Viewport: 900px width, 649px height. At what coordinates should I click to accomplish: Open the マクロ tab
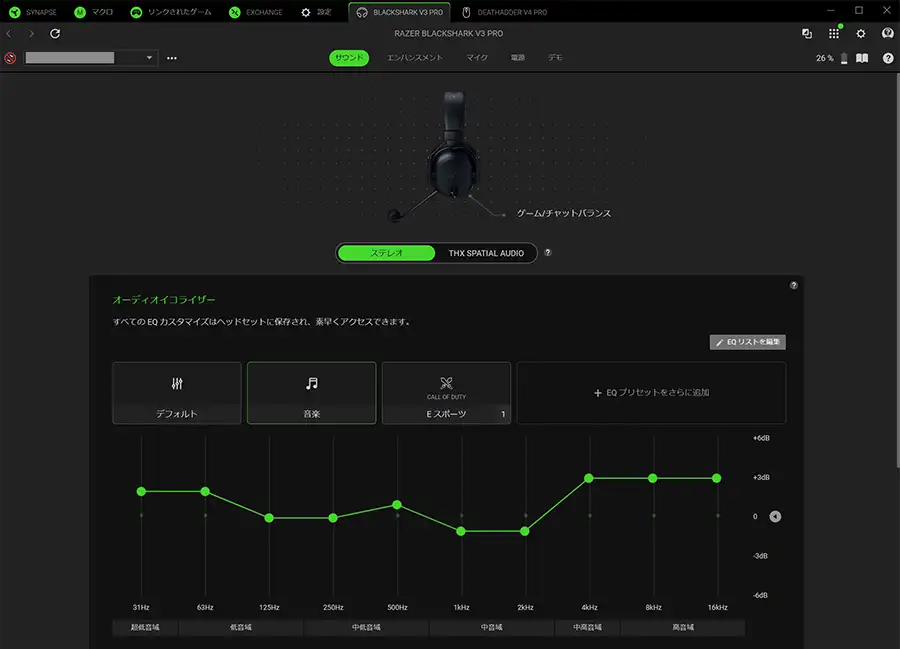click(x=94, y=12)
